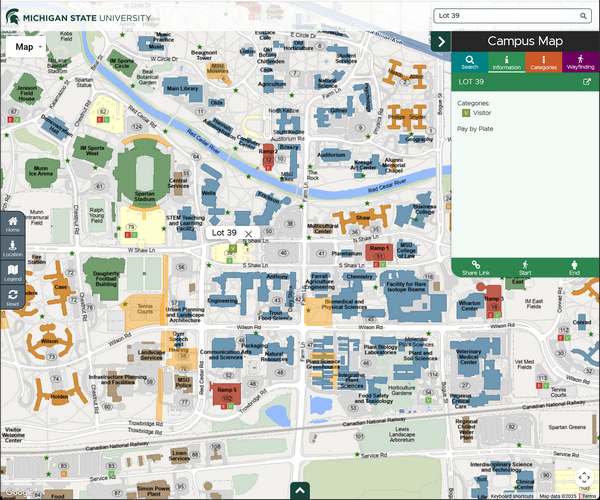600x500 pixels.
Task: Open the Map type dropdown
Action: pyautogui.click(x=26, y=47)
